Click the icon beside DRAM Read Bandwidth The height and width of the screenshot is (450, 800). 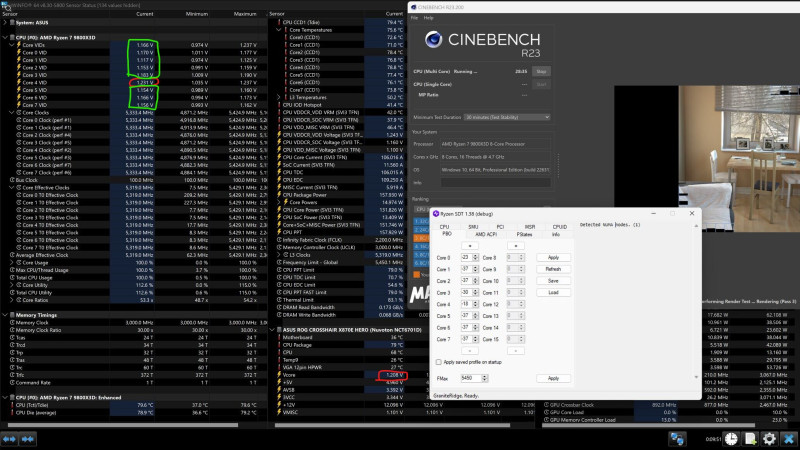coord(279,307)
